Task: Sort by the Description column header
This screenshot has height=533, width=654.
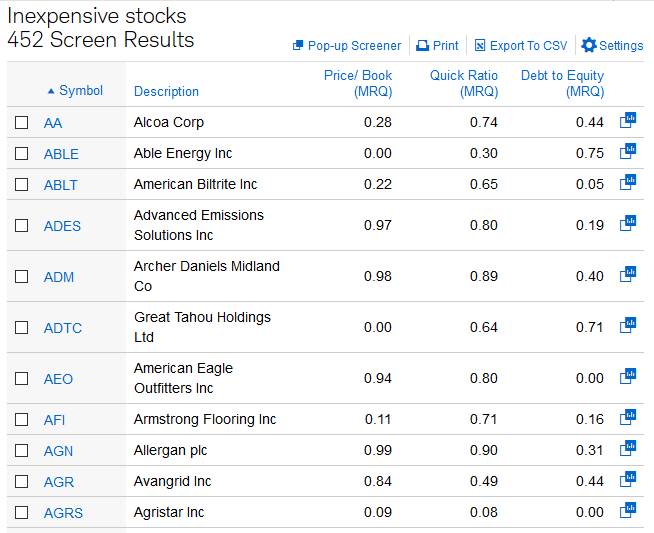Action: pos(166,91)
